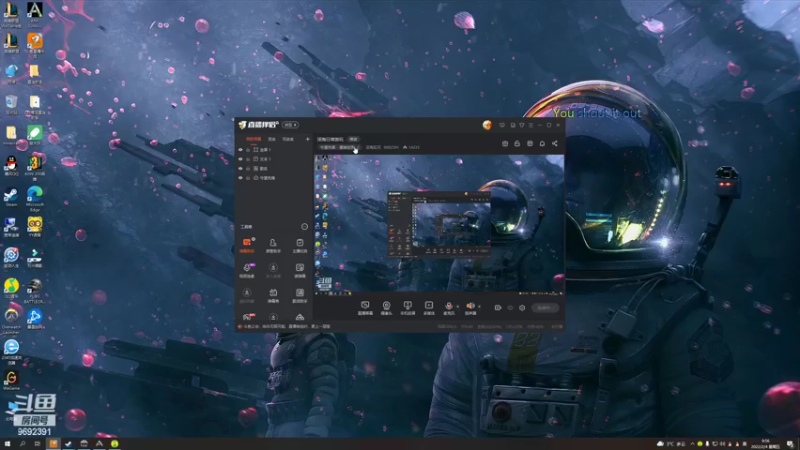Open the rightmost tool in toolbox second row
This screenshot has height=450, width=800.
299,270
